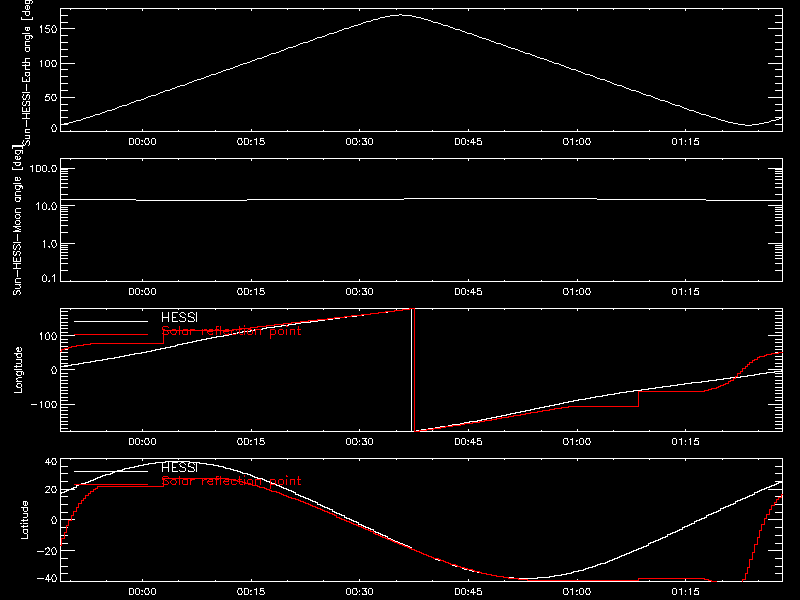Click the 20 tick on Latitude plot

click(52, 490)
